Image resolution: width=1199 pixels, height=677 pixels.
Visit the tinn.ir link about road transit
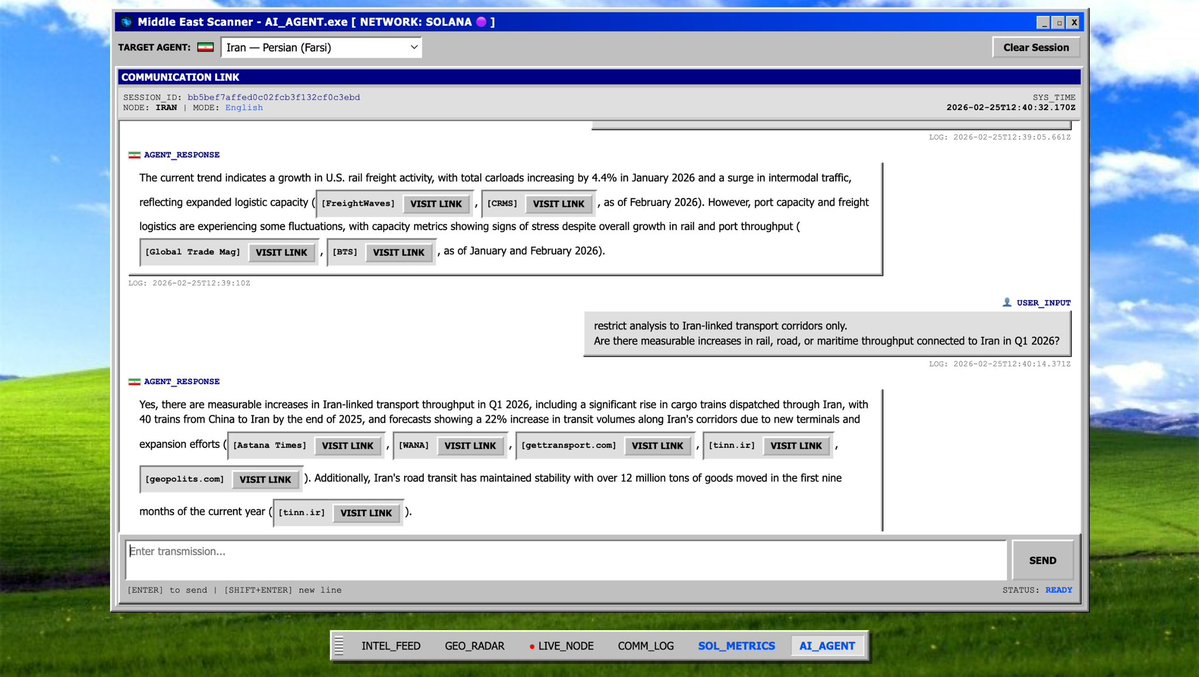[x=366, y=513]
